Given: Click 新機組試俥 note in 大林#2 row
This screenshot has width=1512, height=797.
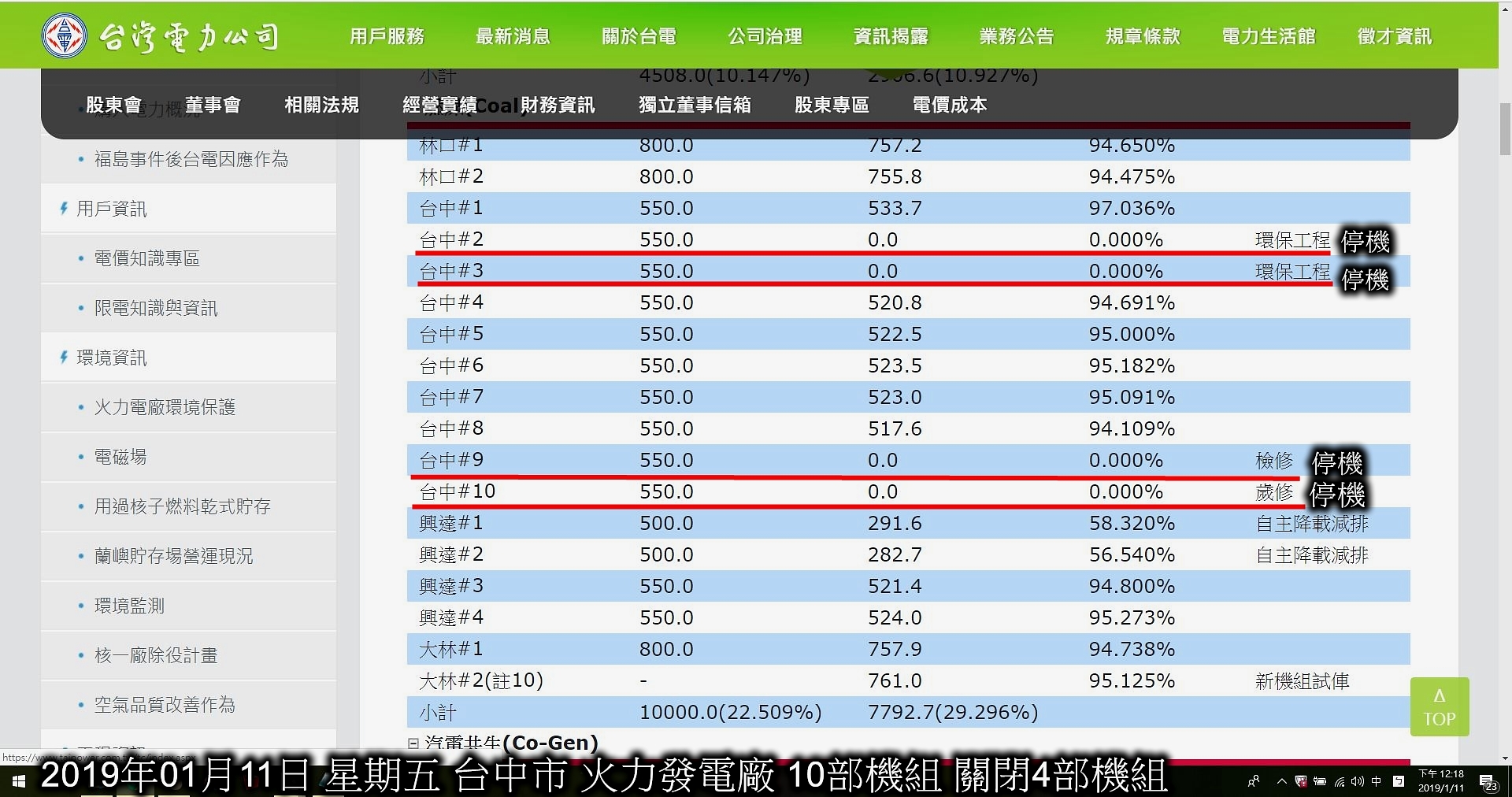Looking at the screenshot, I should tap(1303, 680).
